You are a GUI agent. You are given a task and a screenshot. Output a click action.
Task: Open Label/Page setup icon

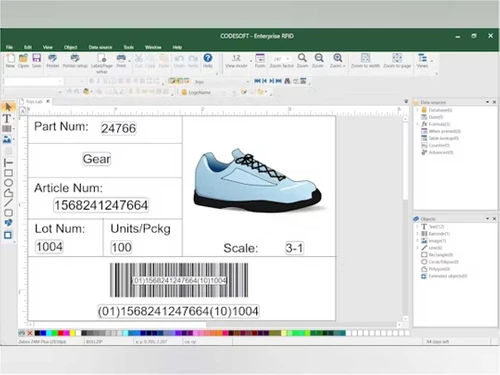(102, 58)
